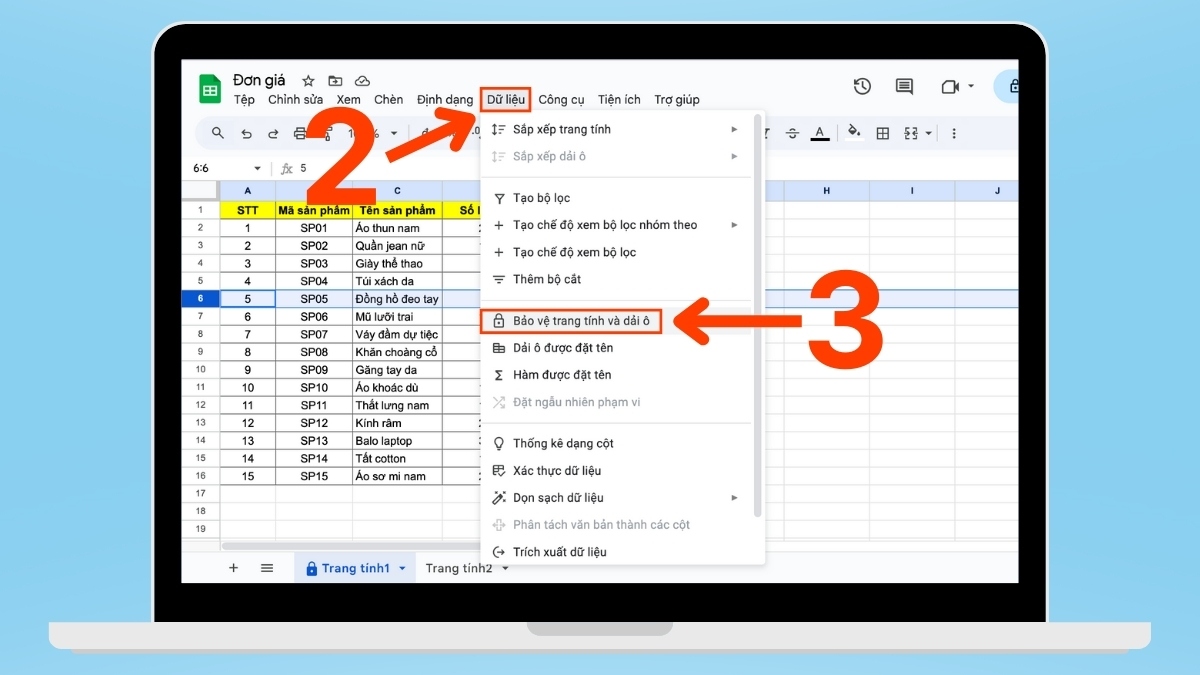Check cloud save status icon

(362, 80)
